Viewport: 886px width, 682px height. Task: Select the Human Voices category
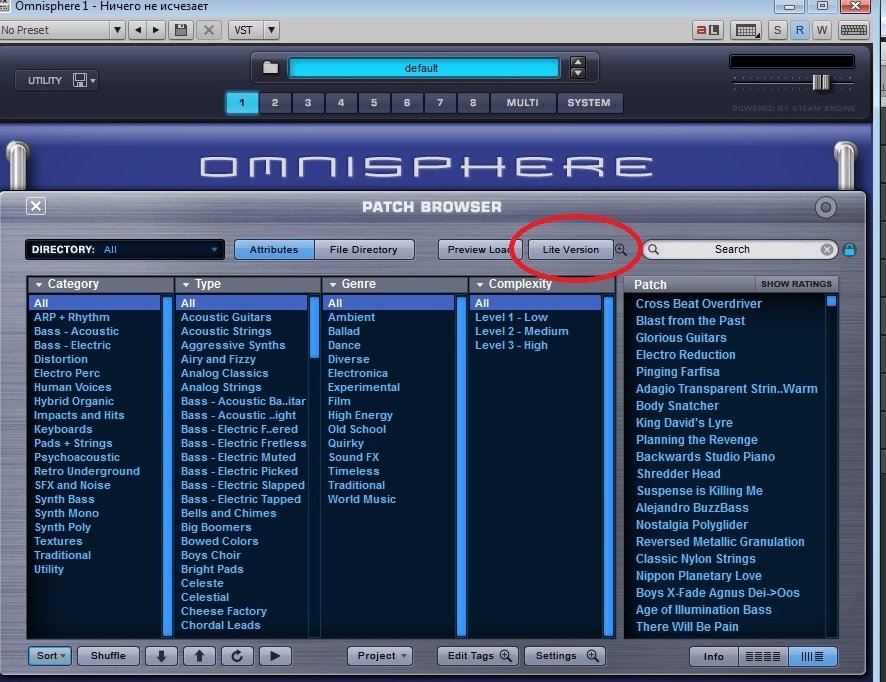point(72,387)
